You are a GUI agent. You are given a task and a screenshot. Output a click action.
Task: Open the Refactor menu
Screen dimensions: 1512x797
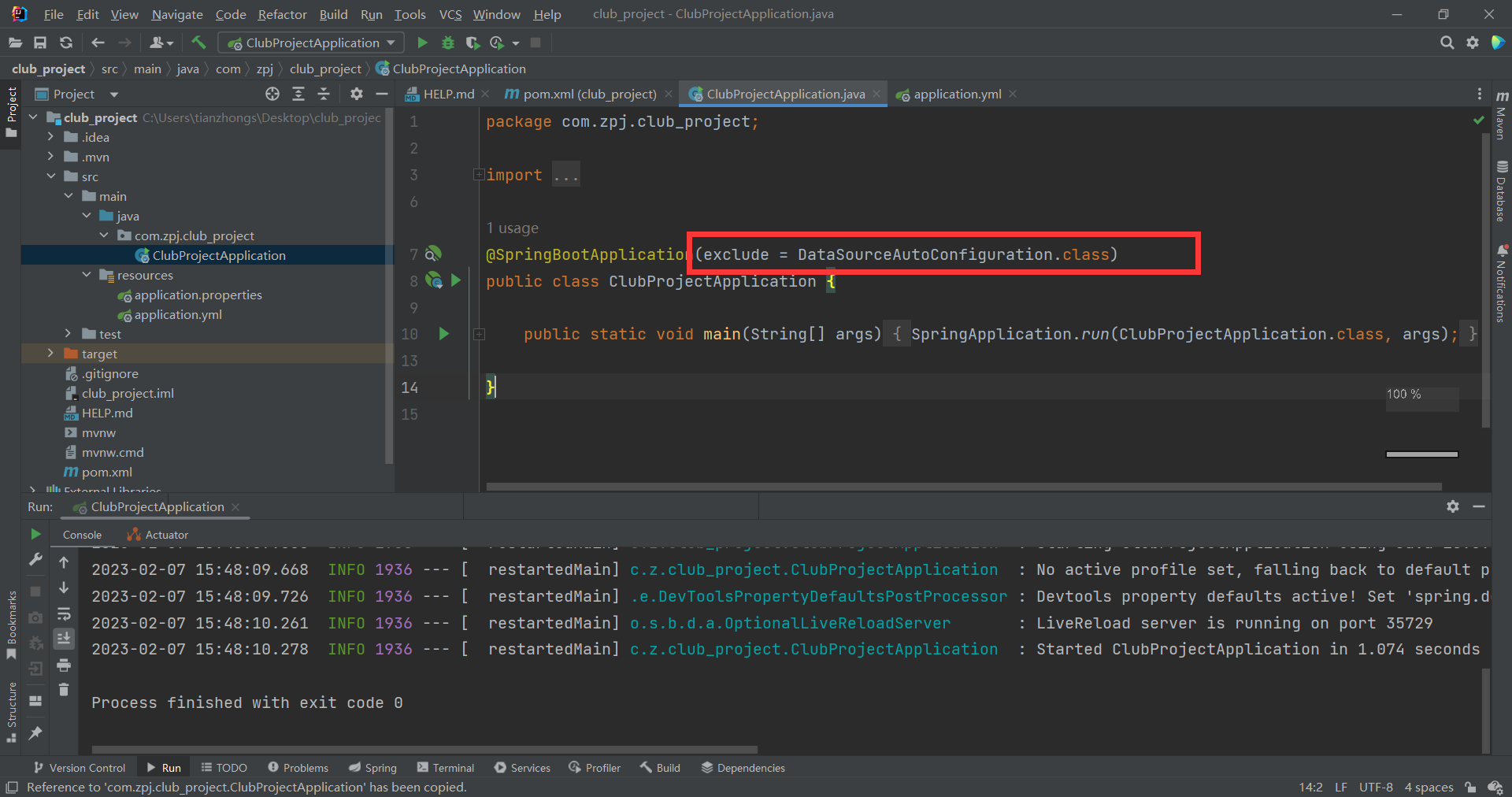click(x=282, y=14)
